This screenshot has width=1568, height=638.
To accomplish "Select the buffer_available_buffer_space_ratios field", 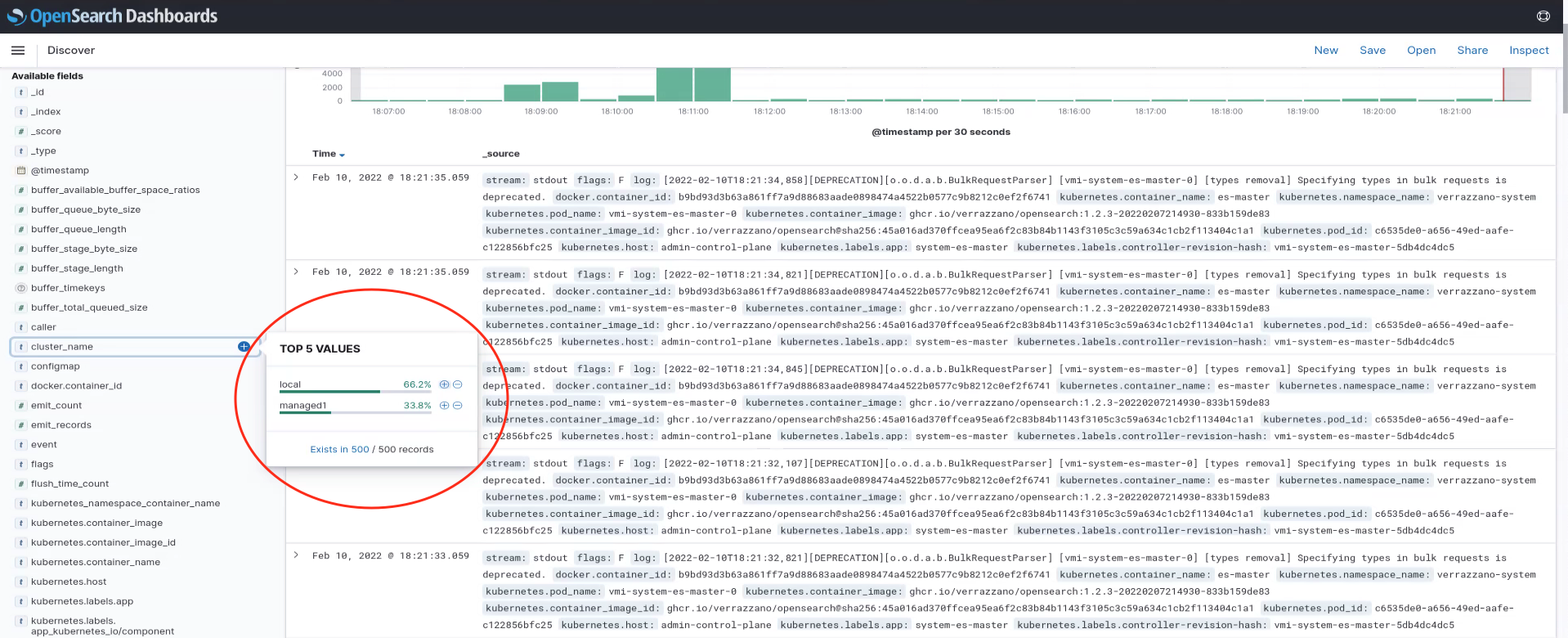I will click(115, 191).
